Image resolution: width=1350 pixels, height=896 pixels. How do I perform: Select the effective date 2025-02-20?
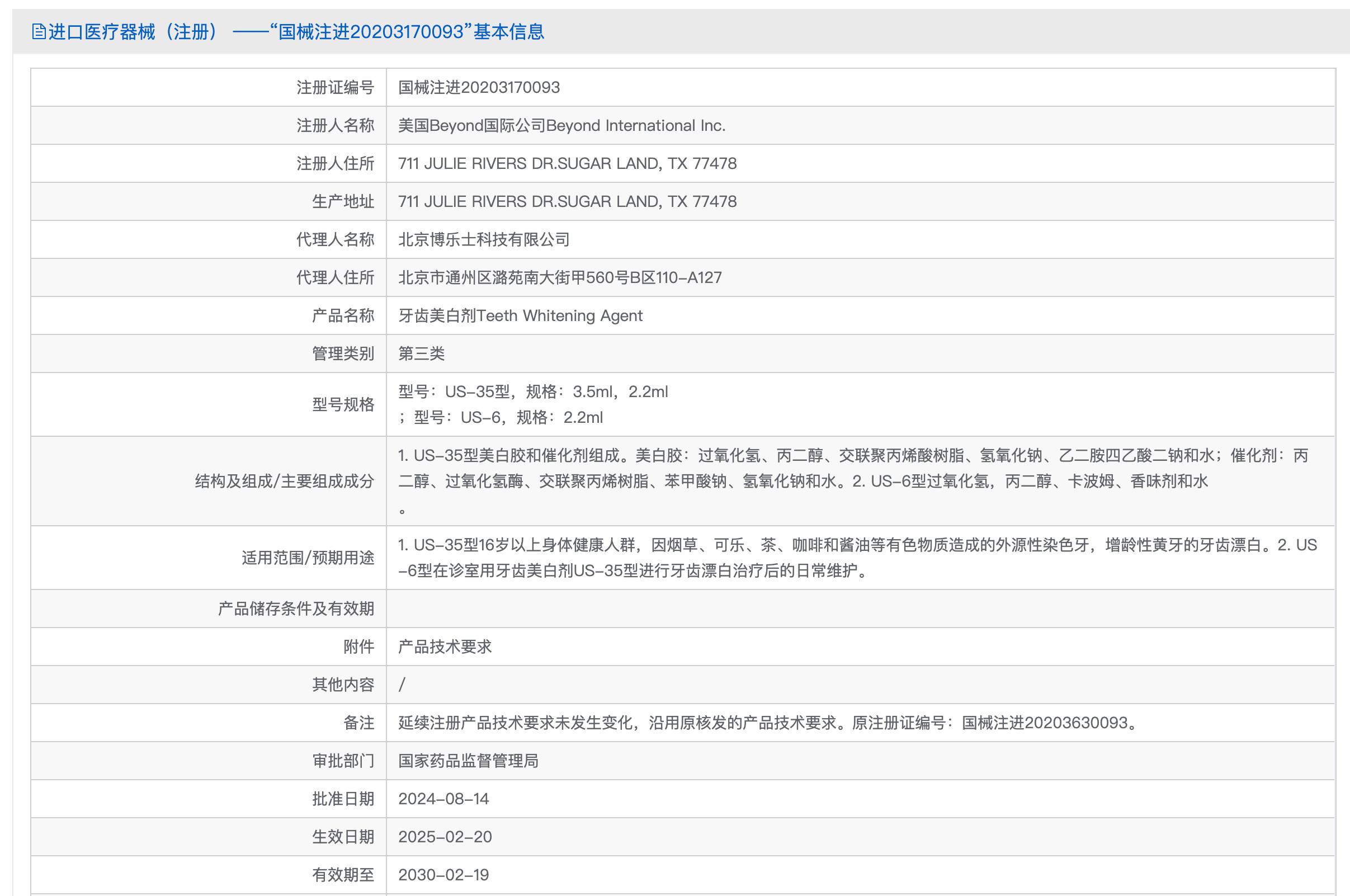click(x=446, y=837)
